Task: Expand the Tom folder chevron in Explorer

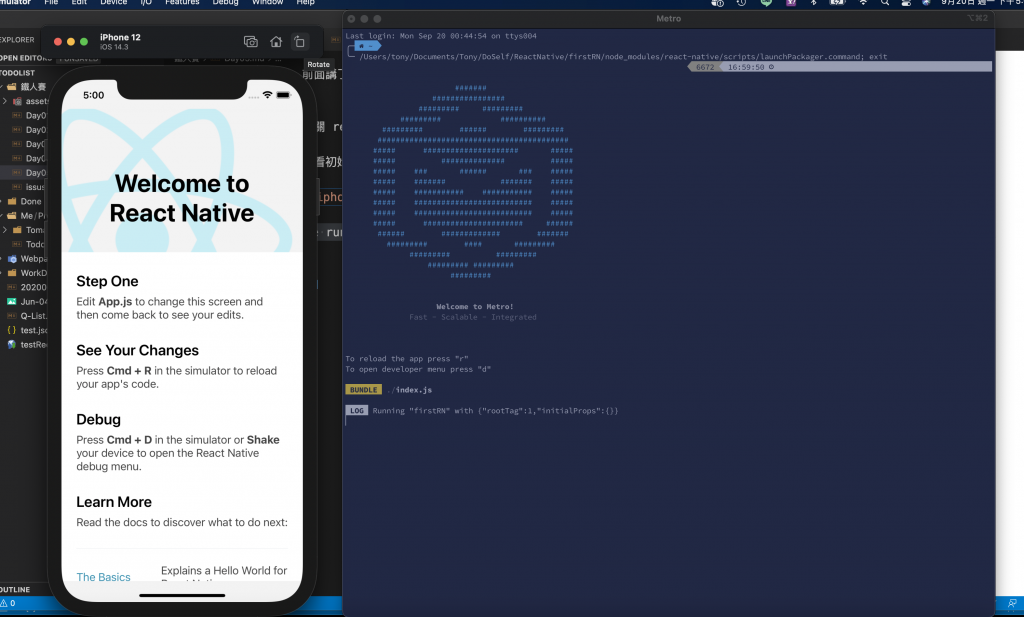Action: (x=5, y=230)
